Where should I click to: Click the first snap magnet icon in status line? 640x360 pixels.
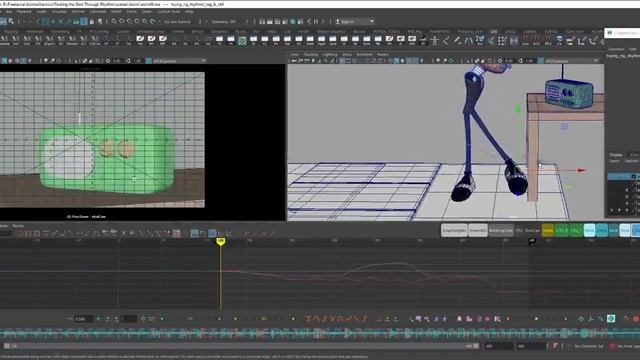[114, 22]
